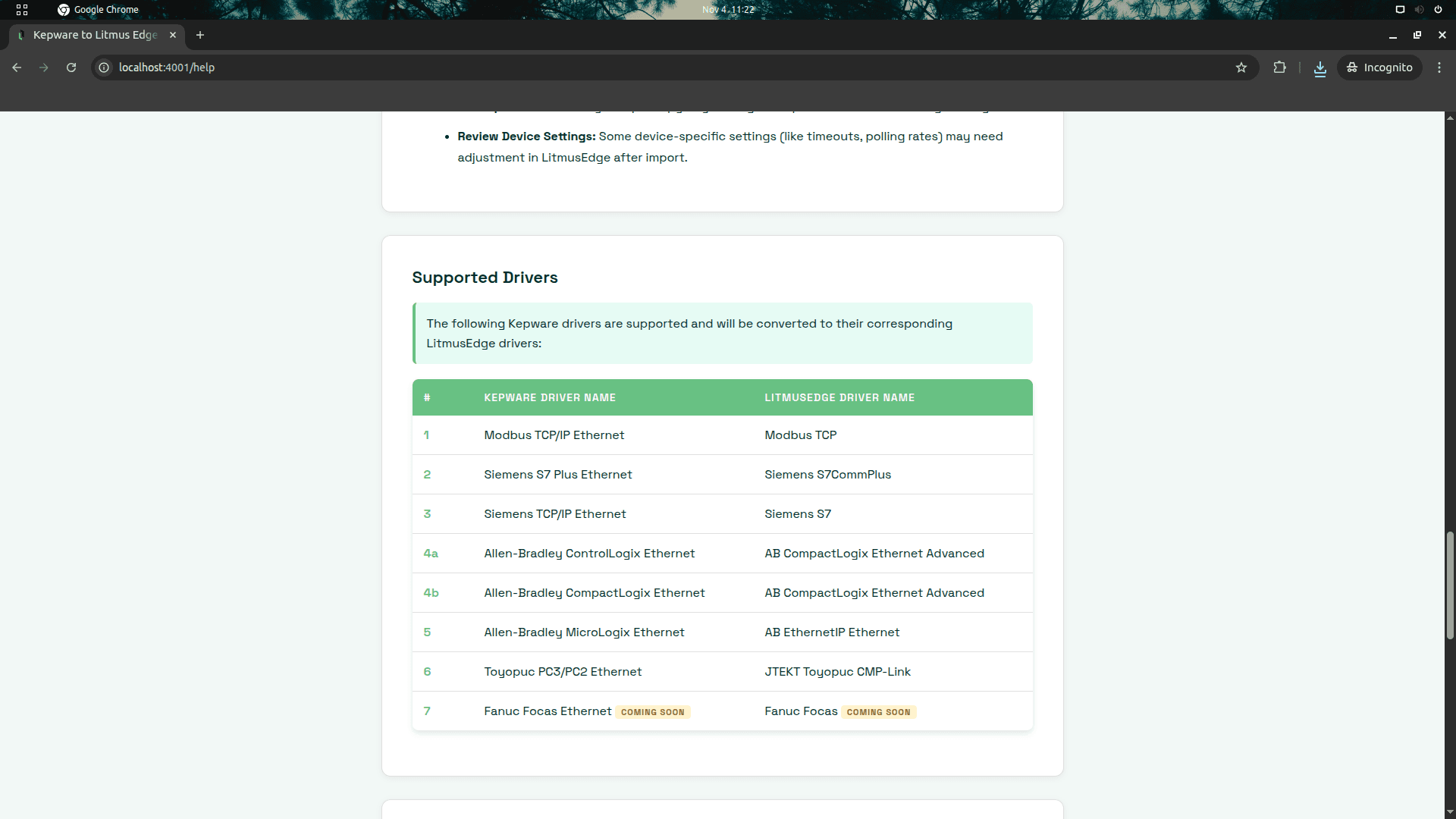The image size is (1456, 819).
Task: Click the back navigation arrow
Action: [17, 67]
